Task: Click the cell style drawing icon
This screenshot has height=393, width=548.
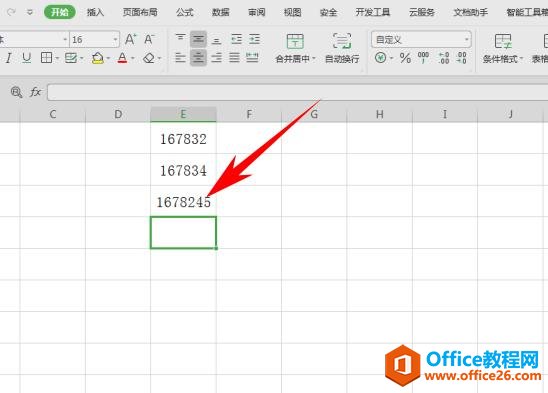Action: [x=71, y=58]
